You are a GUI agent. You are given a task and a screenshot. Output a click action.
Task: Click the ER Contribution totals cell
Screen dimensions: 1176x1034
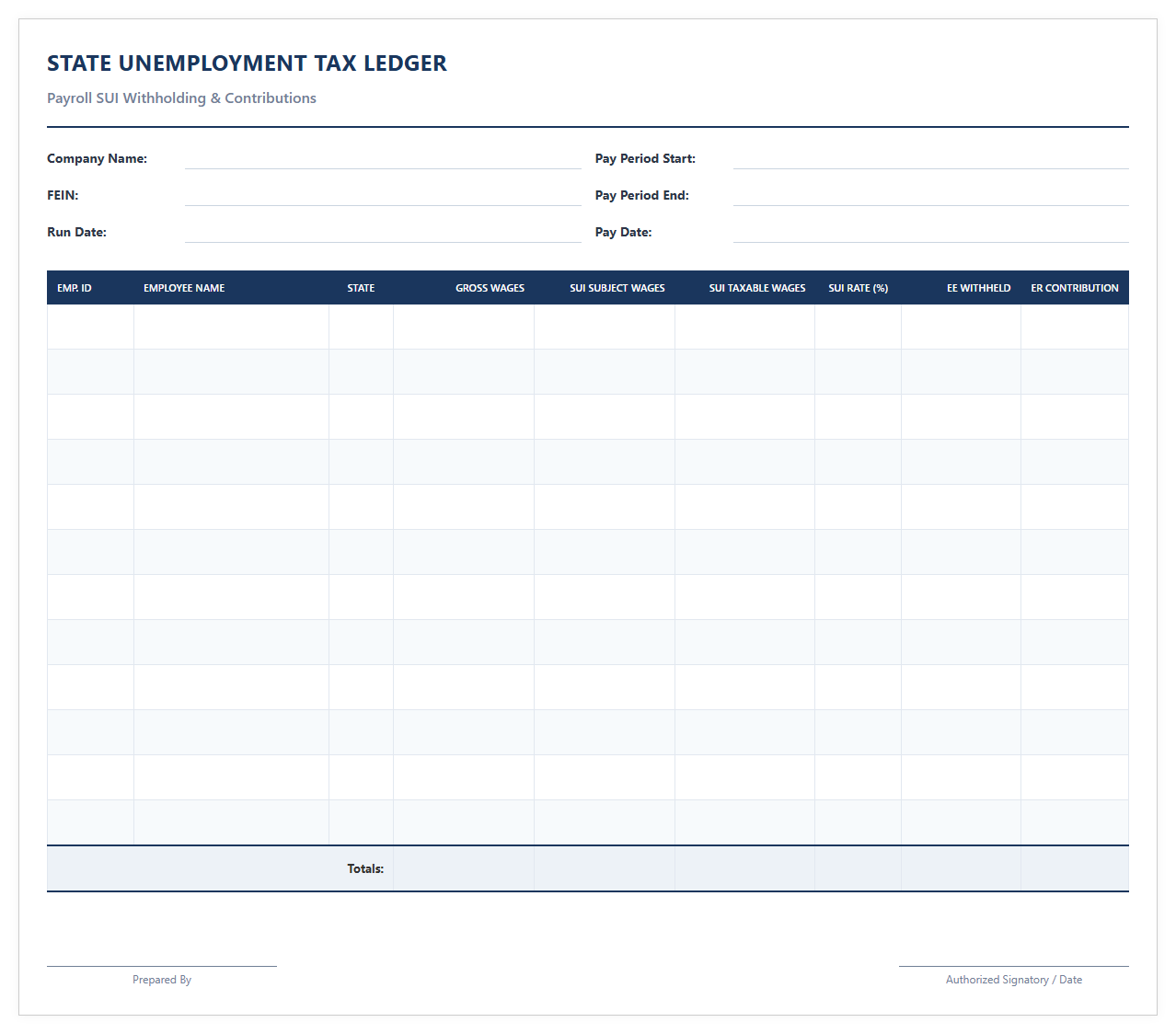[1075, 868]
